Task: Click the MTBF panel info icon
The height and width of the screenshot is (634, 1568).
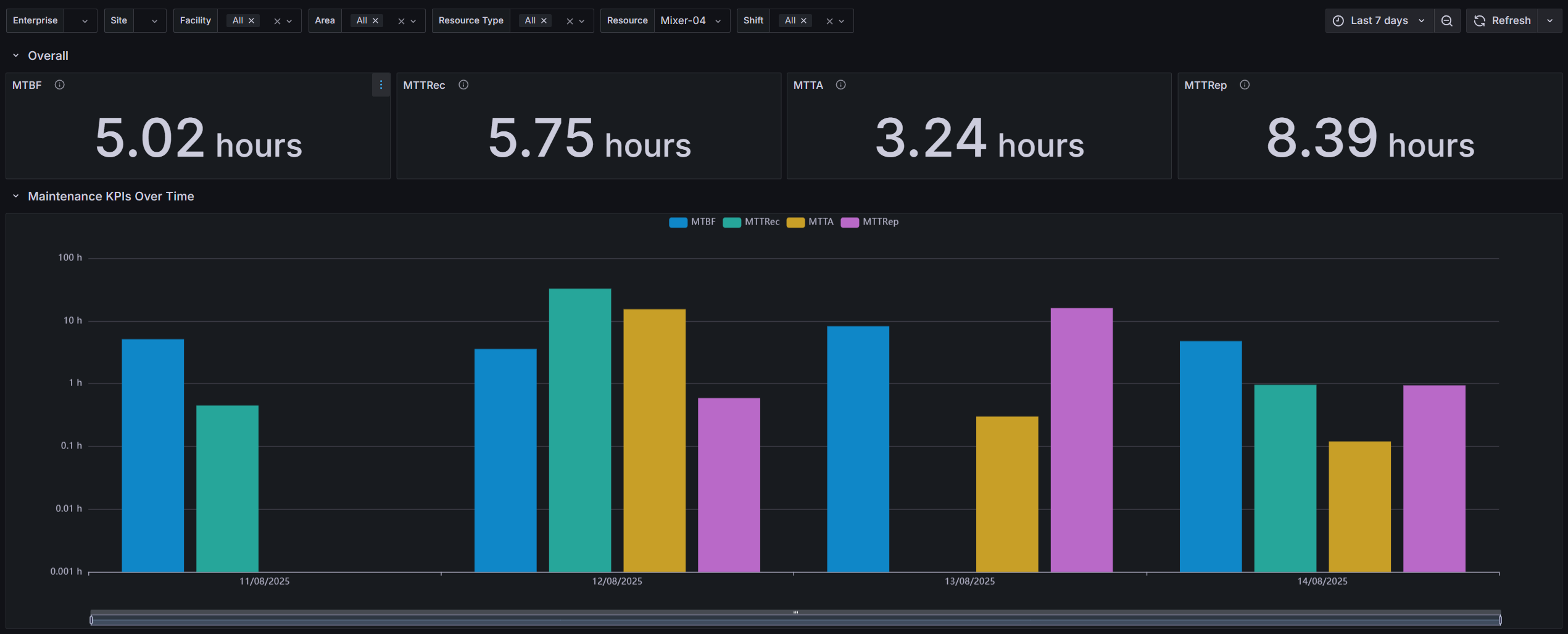Action: pyautogui.click(x=59, y=85)
